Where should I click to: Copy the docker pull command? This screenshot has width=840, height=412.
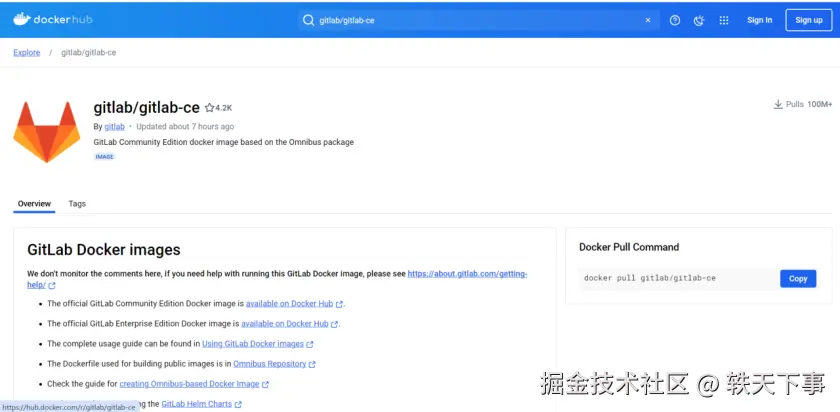[798, 279]
